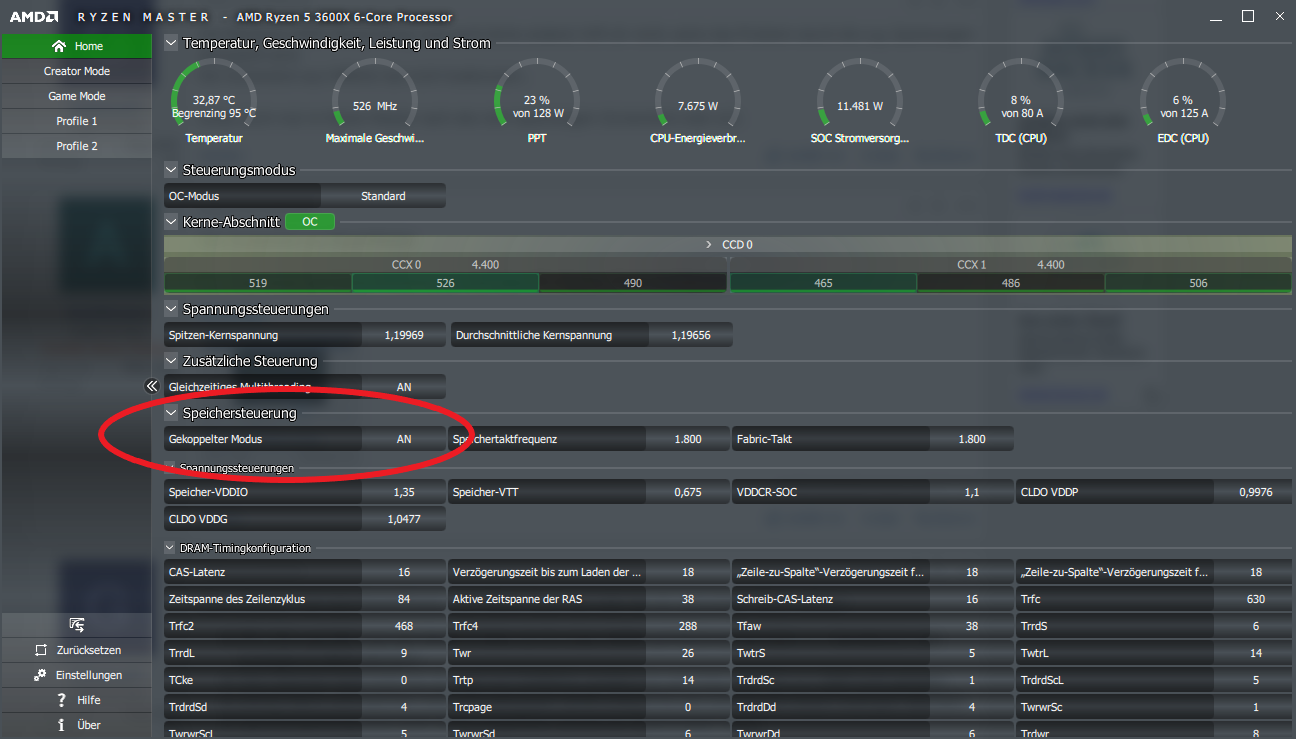The width and height of the screenshot is (1296, 739).
Task: Click Speicher-VDDIO value 1,35
Action: coord(404,492)
